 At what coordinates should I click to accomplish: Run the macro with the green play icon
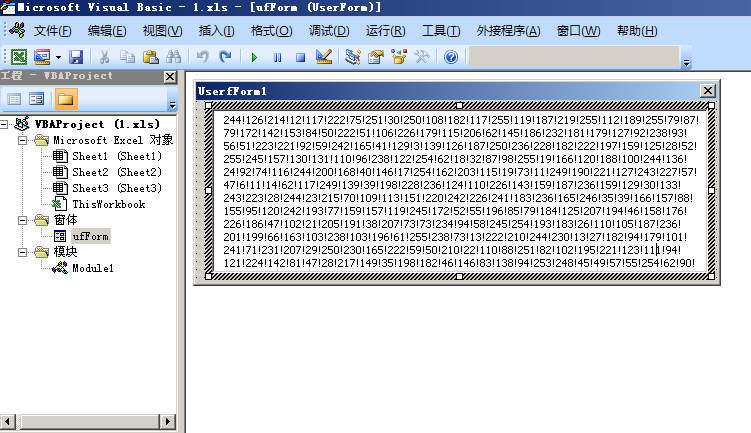pyautogui.click(x=254, y=58)
